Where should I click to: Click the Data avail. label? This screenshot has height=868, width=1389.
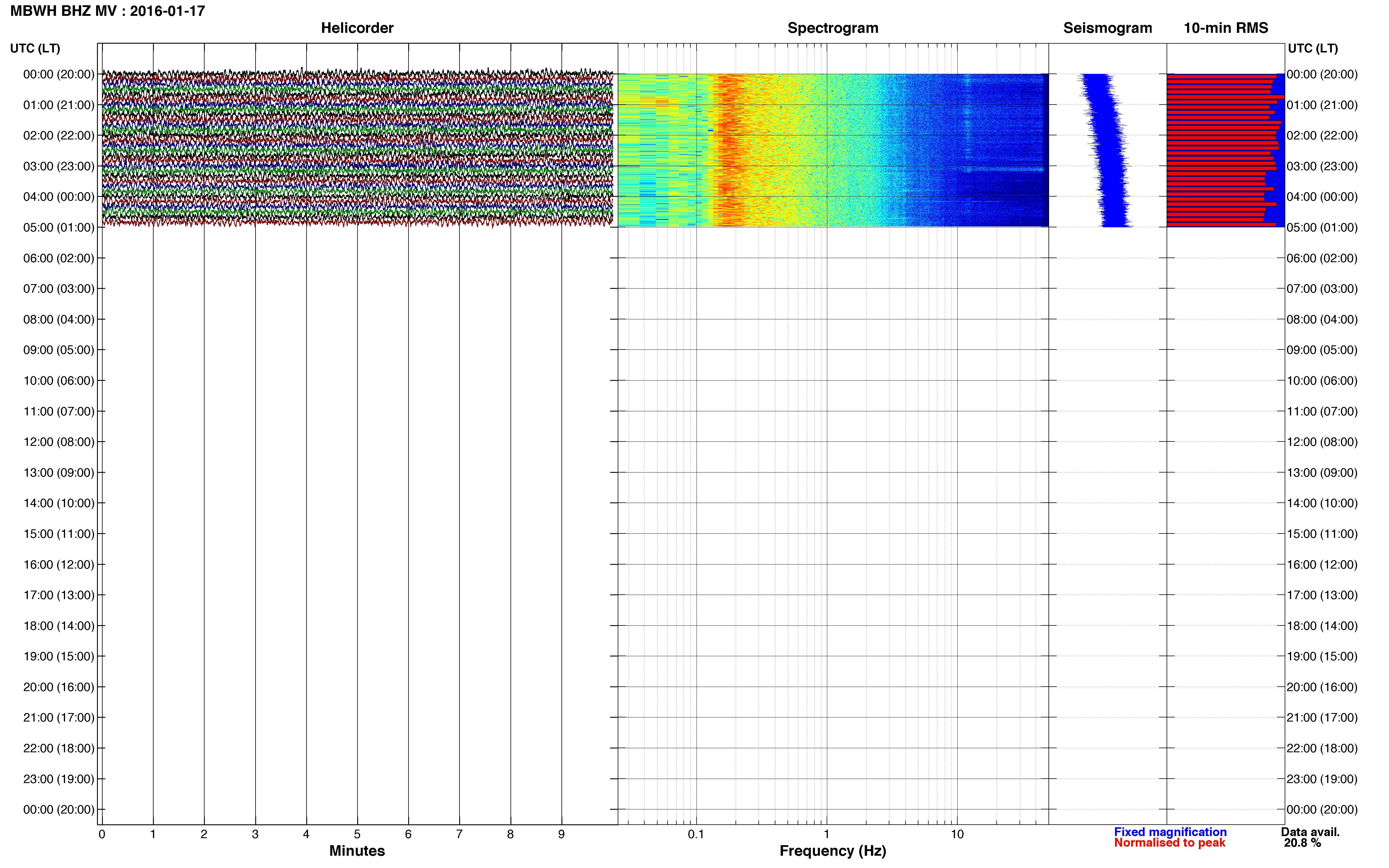point(1310,832)
